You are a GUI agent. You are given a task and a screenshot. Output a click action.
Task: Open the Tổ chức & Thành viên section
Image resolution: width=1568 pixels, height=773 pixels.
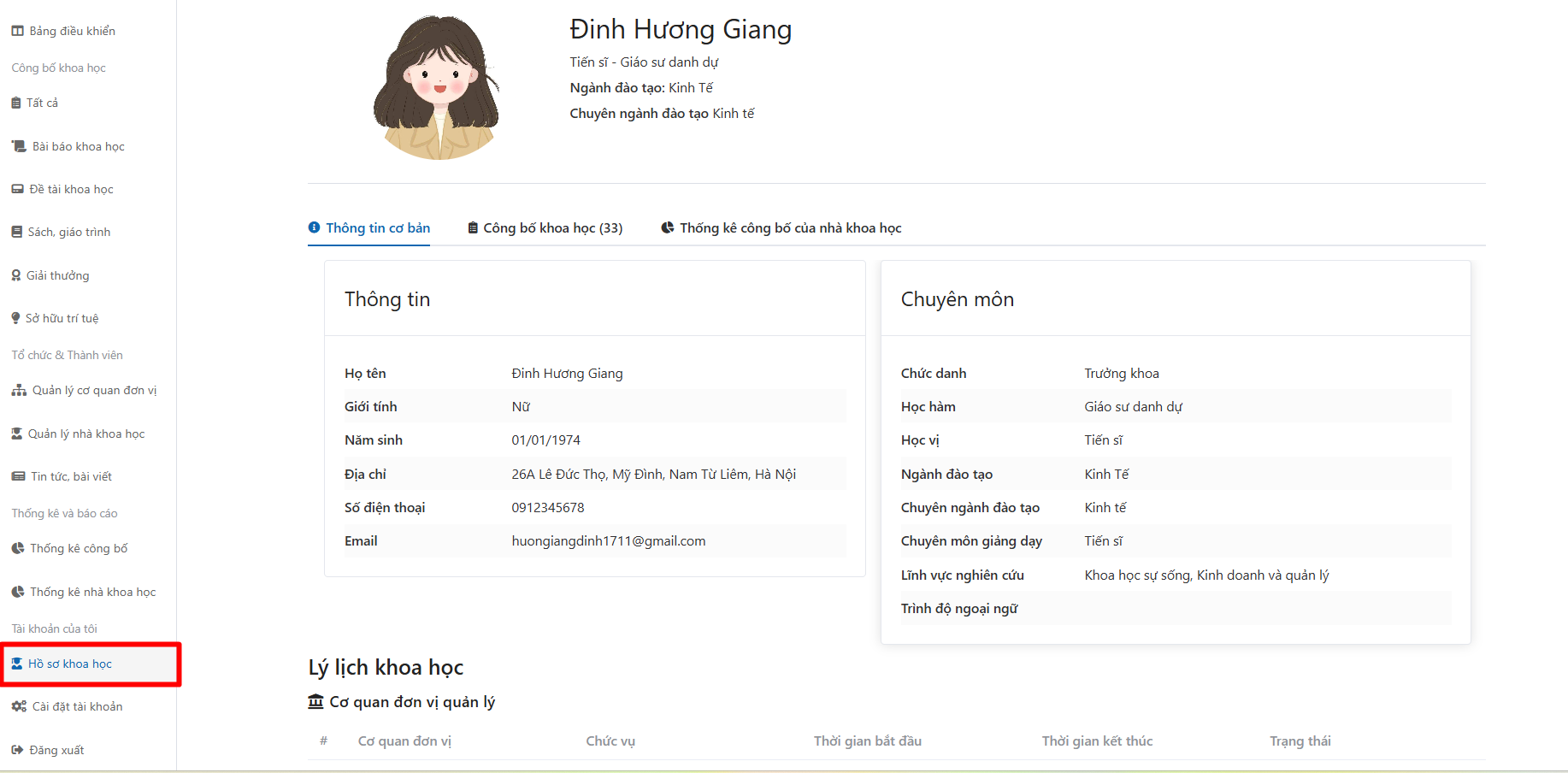[68, 355]
